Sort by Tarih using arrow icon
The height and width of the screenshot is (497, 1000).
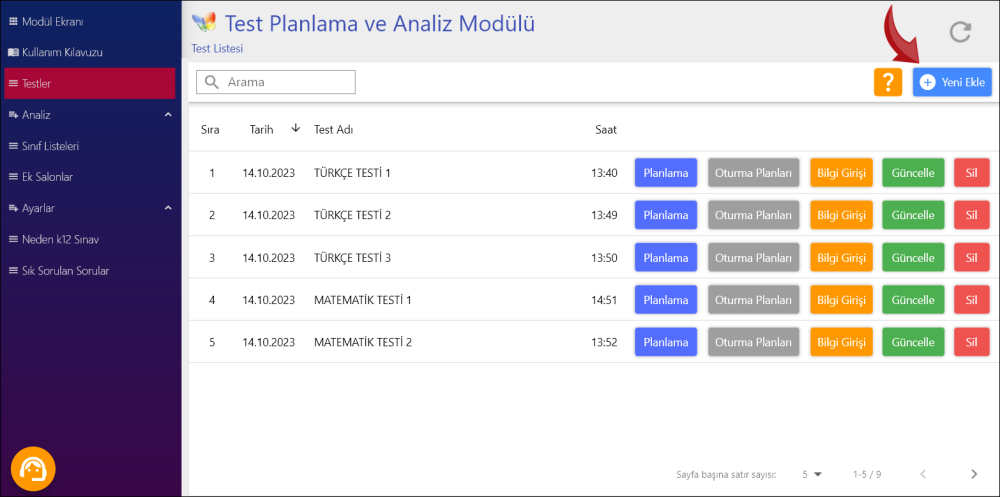(295, 128)
